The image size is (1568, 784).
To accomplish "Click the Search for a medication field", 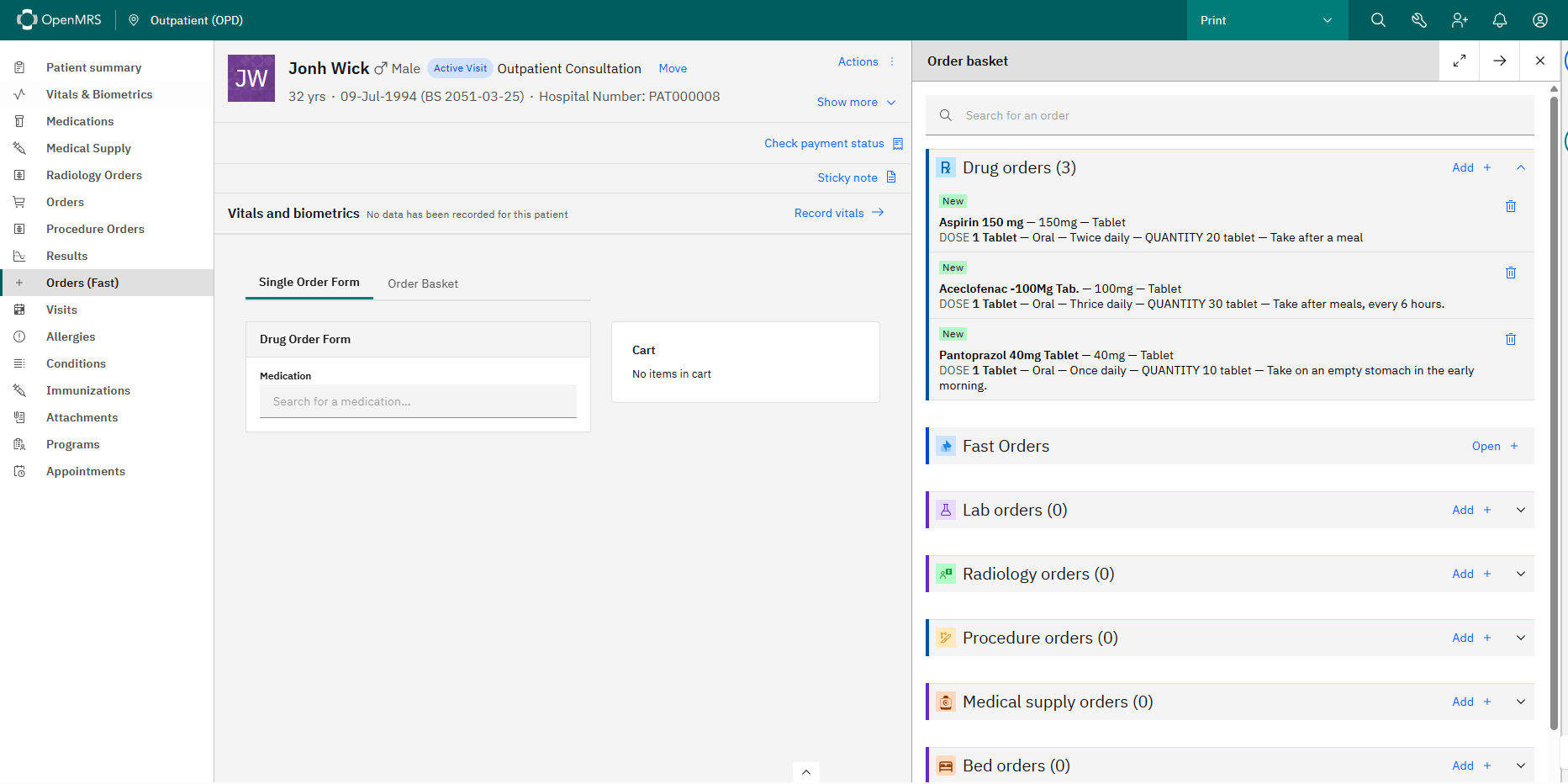I will tap(418, 401).
